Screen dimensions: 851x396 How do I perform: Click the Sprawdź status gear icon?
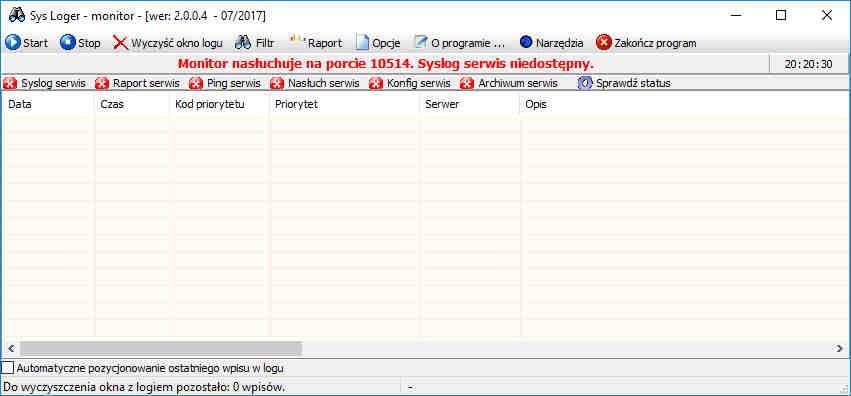[585, 84]
